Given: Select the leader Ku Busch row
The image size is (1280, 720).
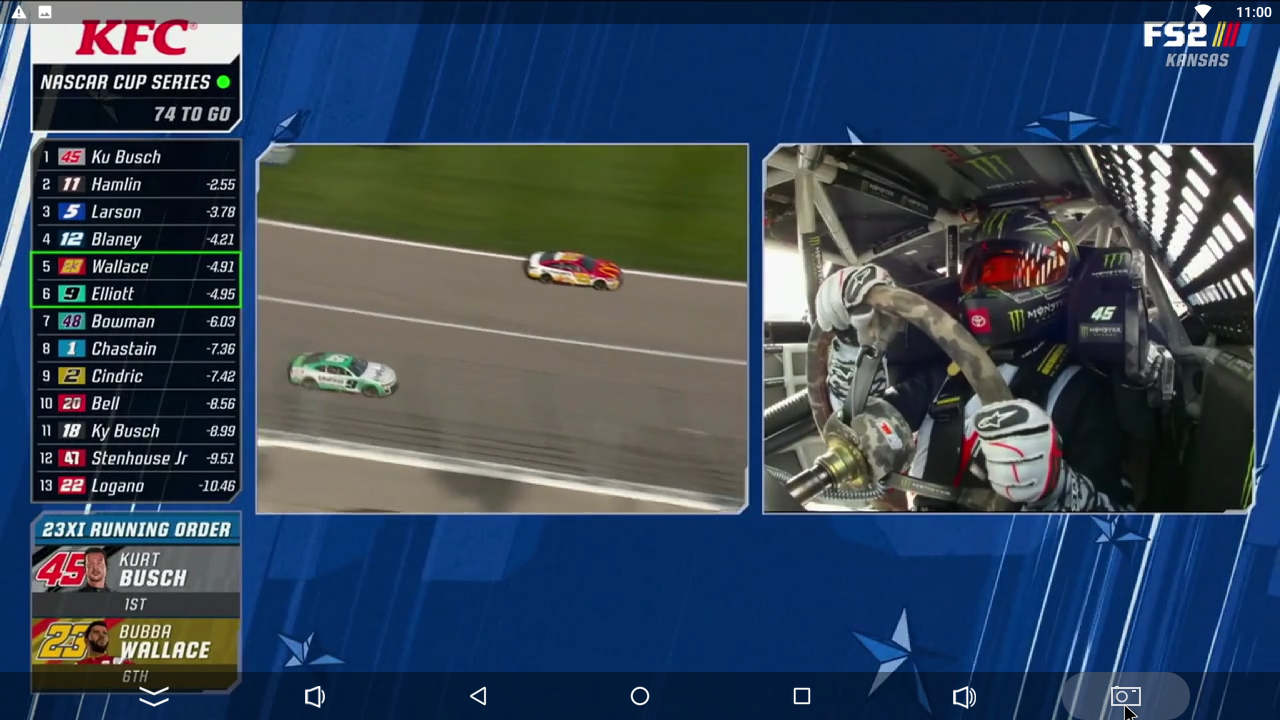Looking at the screenshot, I should click(137, 157).
